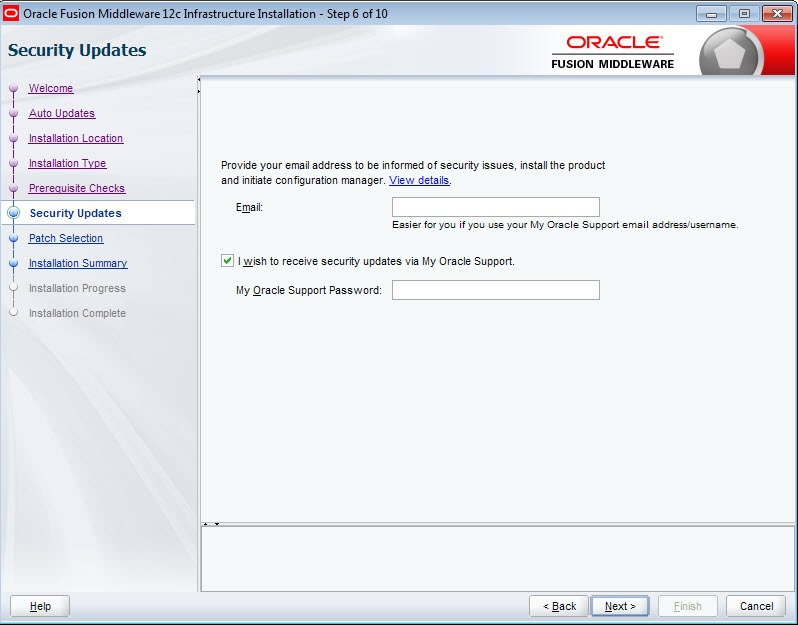Click the message pane splitter up arrow
798x625 pixels.
pos(206,524)
